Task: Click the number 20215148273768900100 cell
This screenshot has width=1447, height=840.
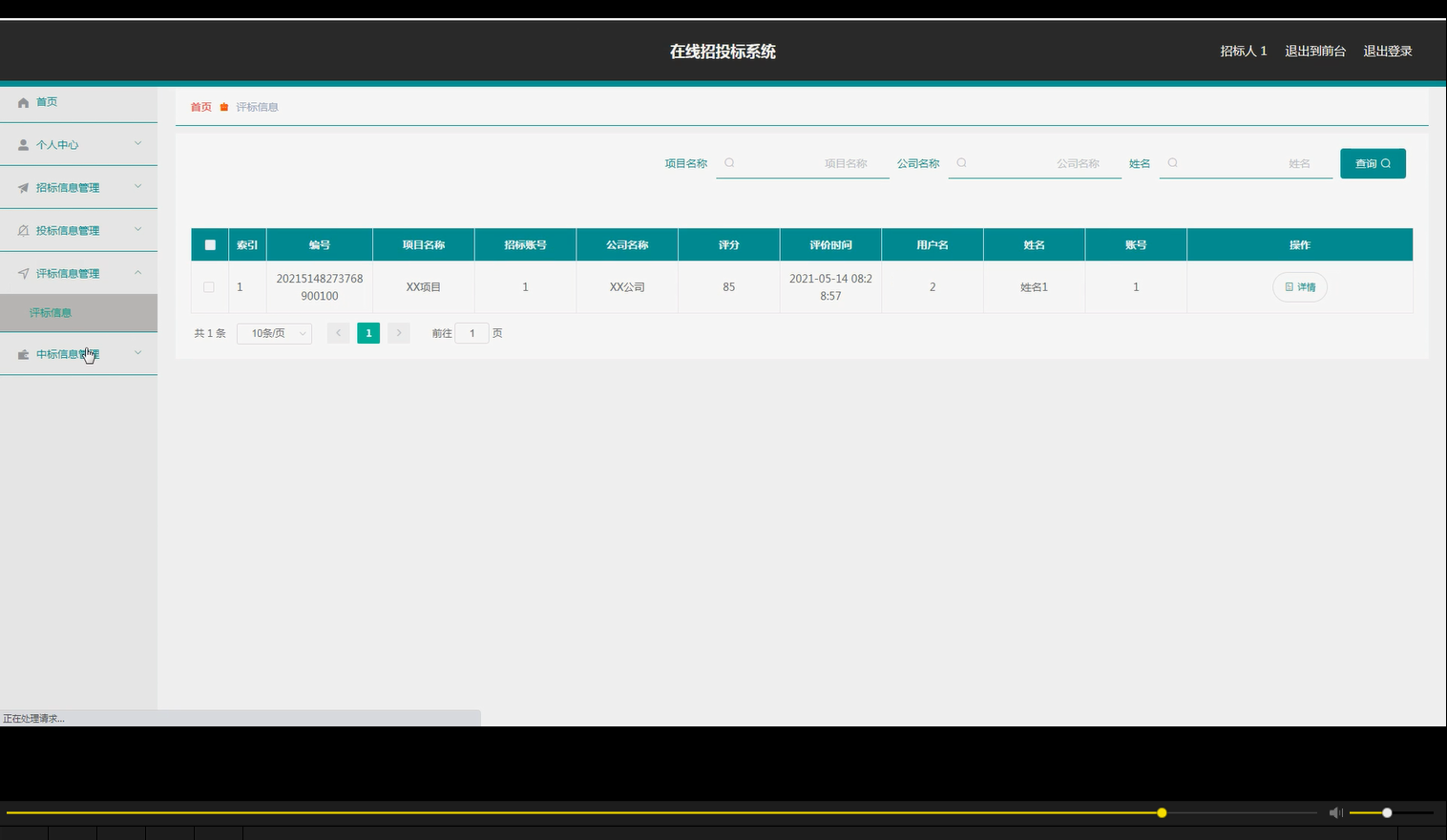Action: coord(320,287)
